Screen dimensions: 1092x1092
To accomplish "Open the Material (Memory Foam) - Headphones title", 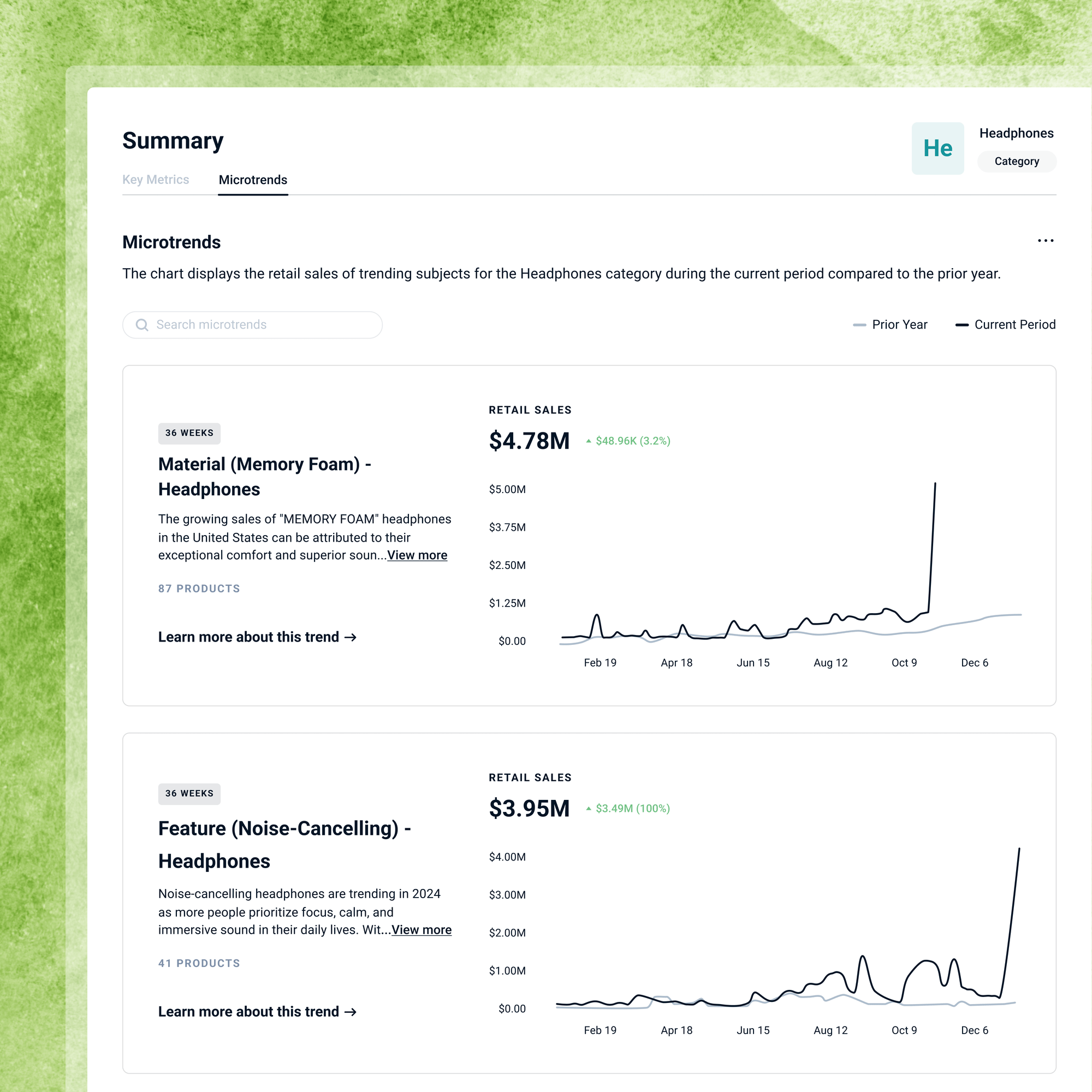I will 264,477.
